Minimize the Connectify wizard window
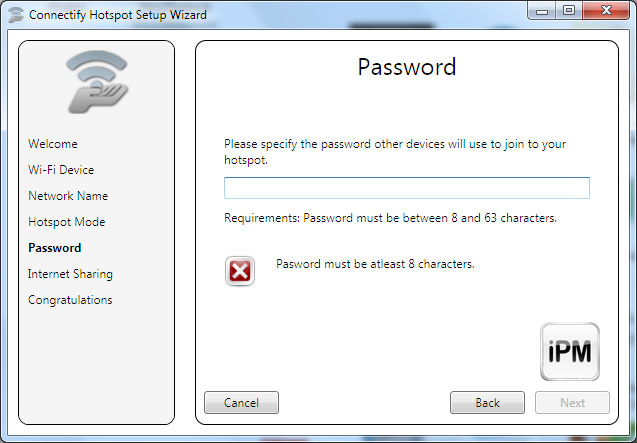The image size is (637, 443). (x=544, y=12)
